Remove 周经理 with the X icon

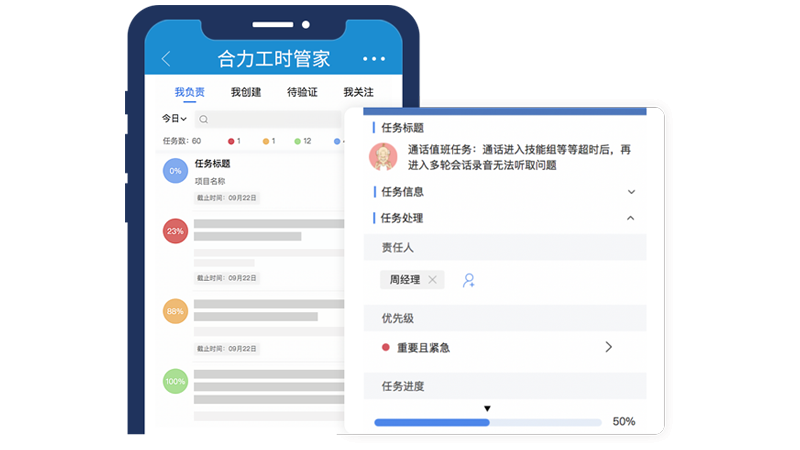433,280
